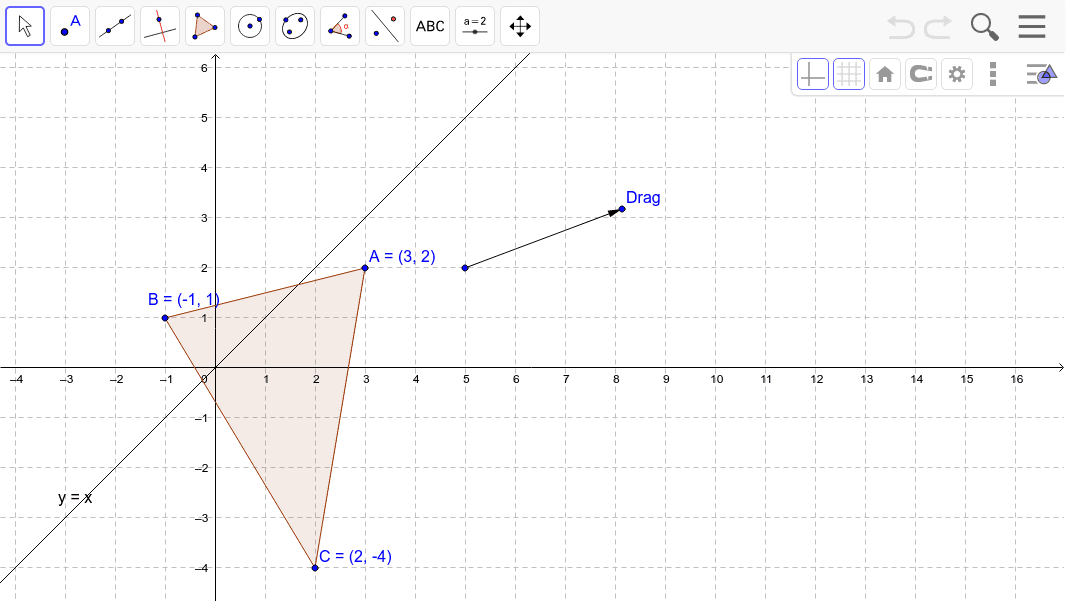The width and height of the screenshot is (1066, 603).
Task: Select the Perpendicular Line tool
Action: [x=159, y=26]
